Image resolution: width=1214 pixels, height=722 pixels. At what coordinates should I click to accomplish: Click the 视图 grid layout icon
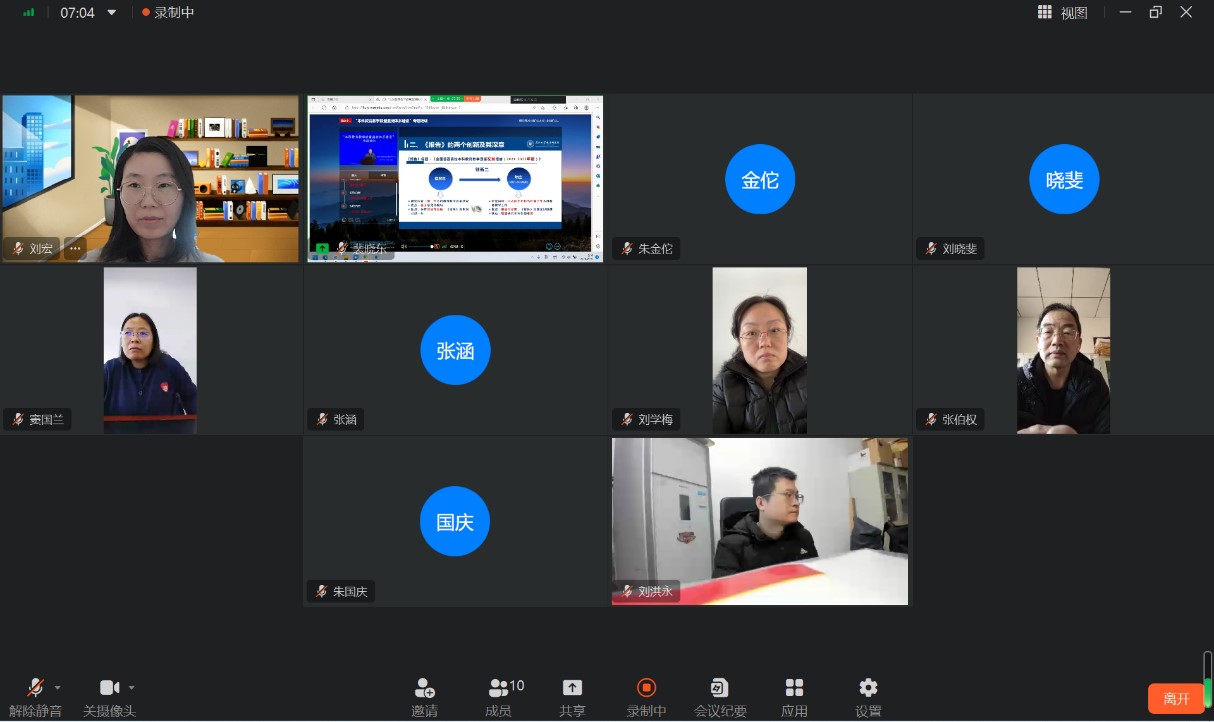(x=1045, y=13)
